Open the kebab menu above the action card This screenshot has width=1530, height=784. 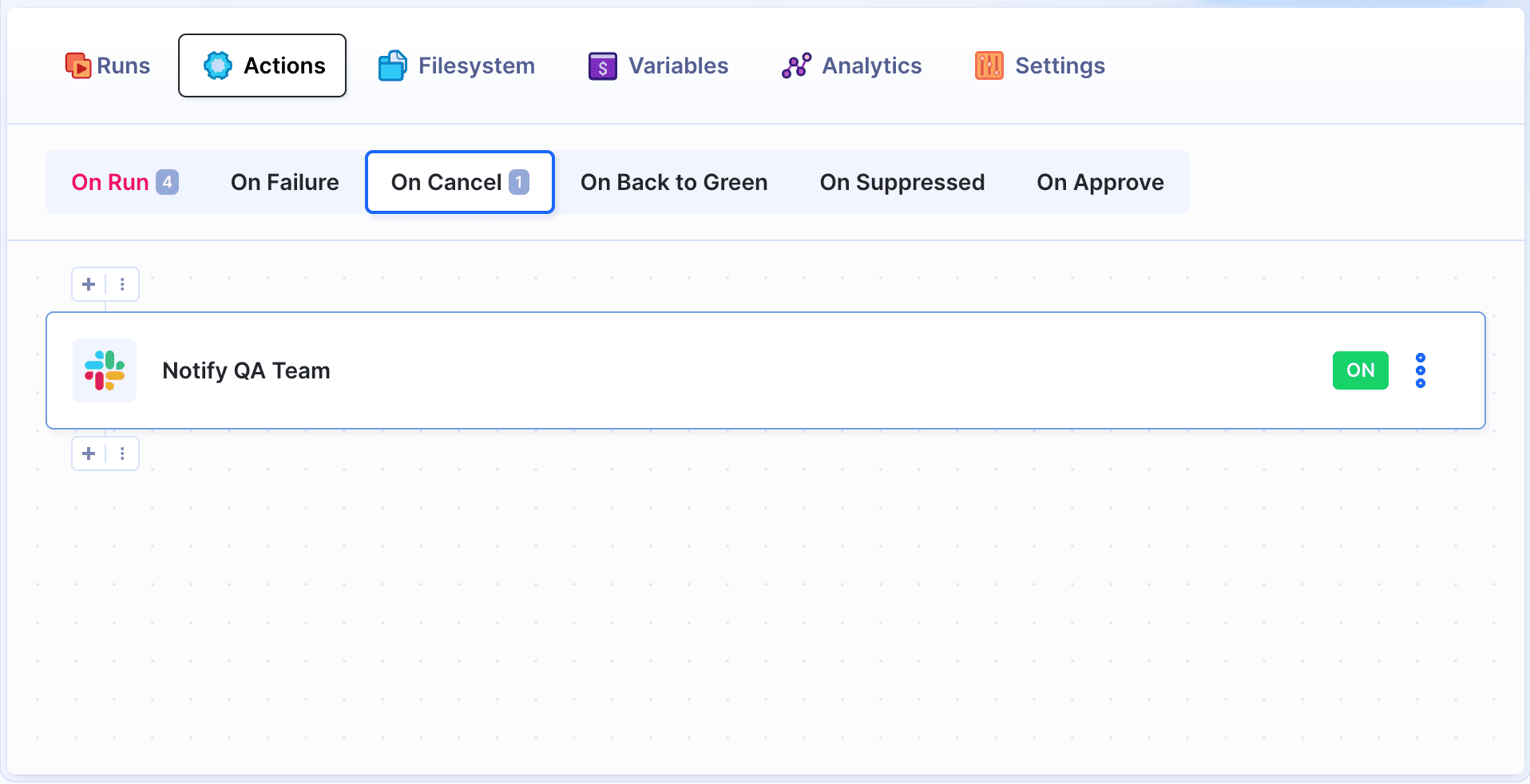(122, 284)
